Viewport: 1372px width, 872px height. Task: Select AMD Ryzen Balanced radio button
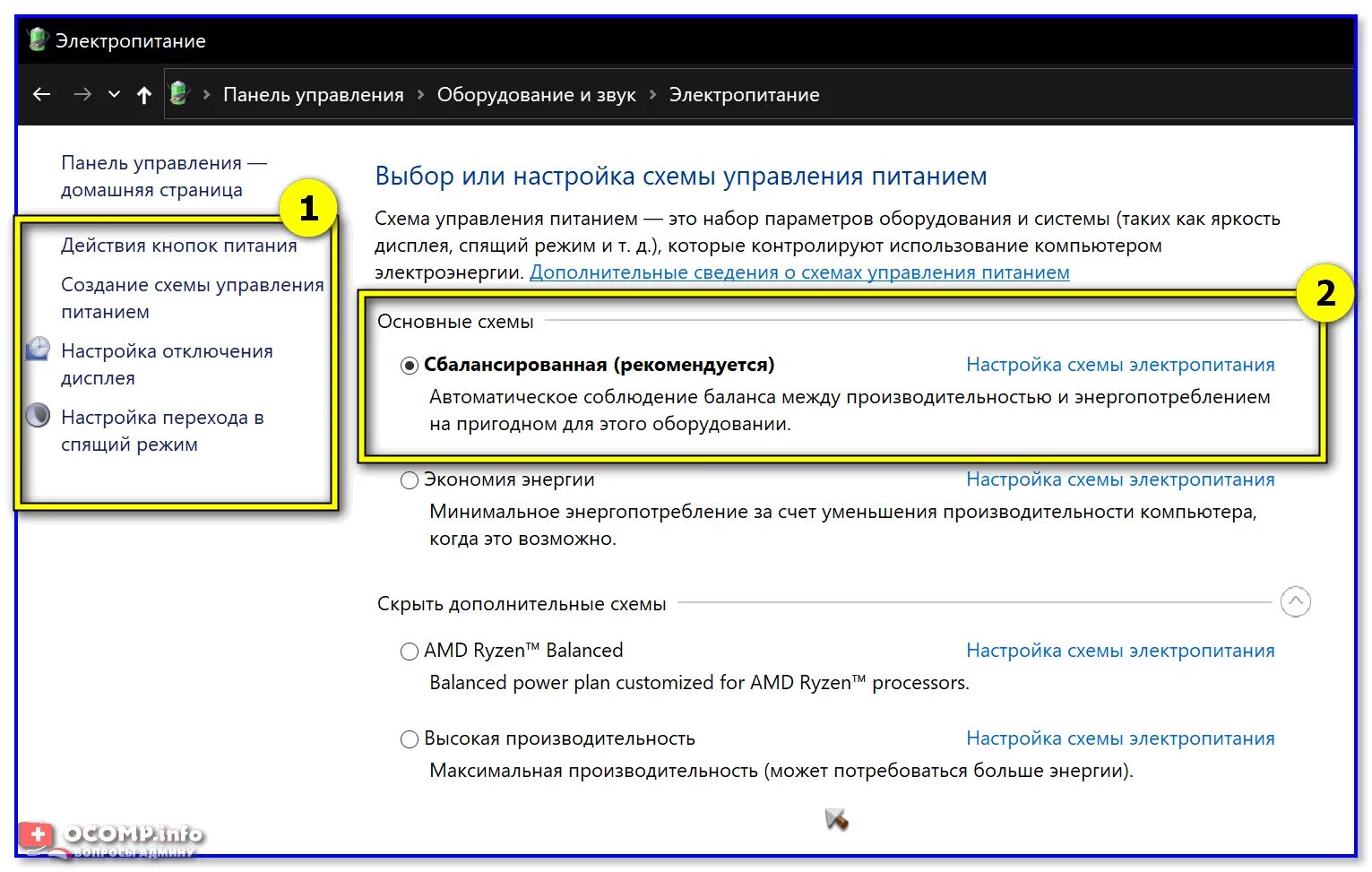coord(410,652)
